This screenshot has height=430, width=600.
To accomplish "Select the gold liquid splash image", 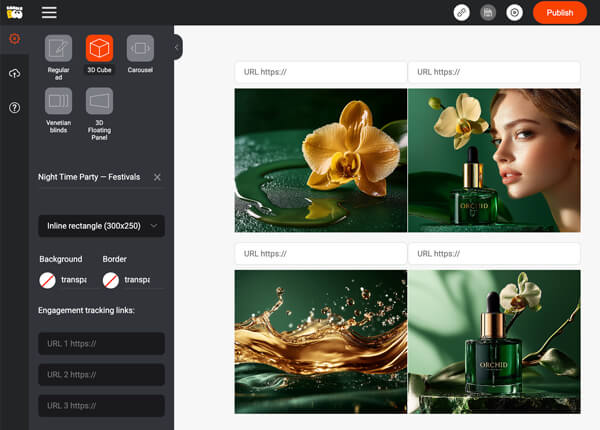I will (x=321, y=342).
